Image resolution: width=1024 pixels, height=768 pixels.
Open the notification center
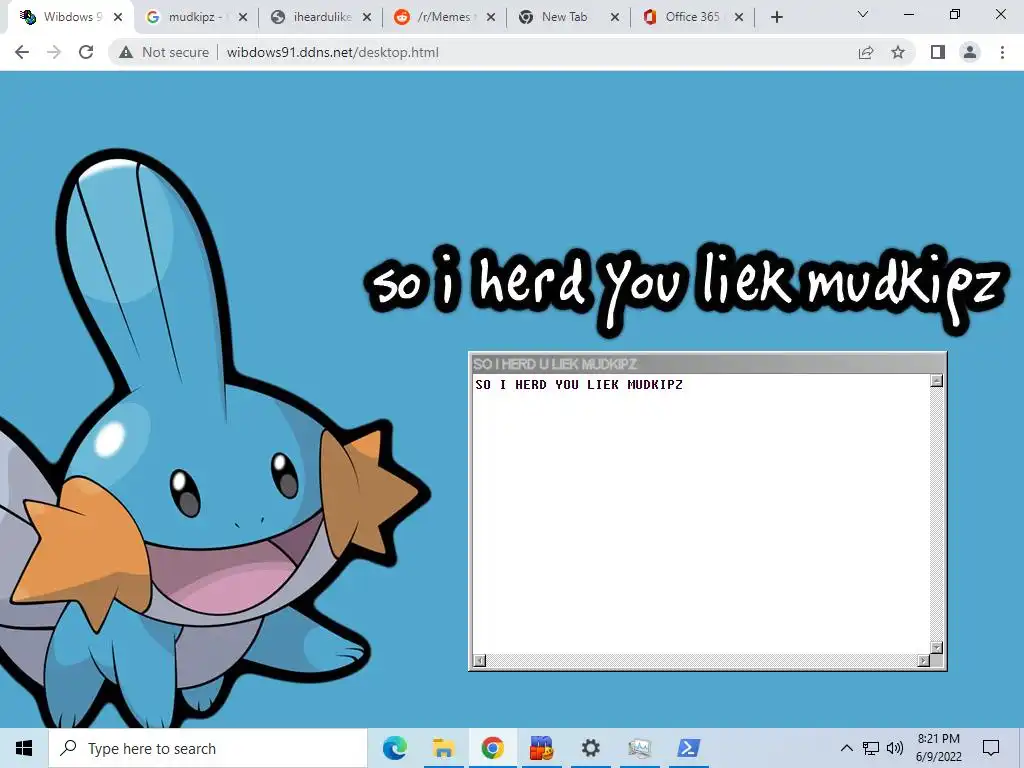click(x=991, y=748)
